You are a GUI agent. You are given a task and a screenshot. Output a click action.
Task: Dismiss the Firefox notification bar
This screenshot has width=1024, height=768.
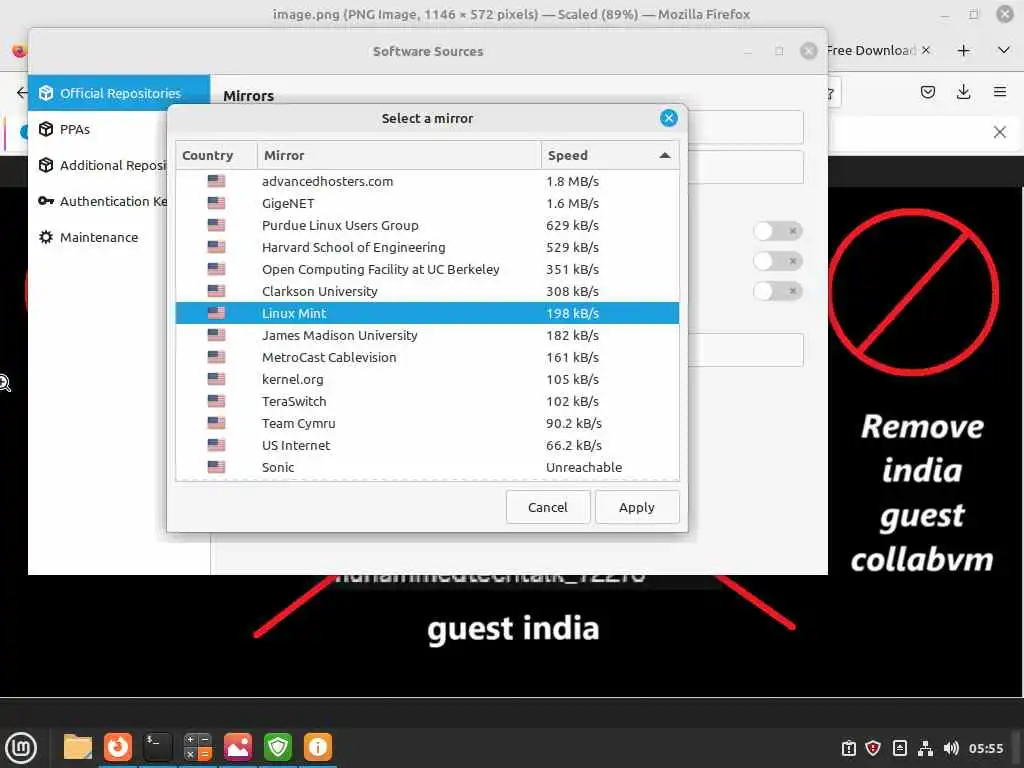coord(999,132)
